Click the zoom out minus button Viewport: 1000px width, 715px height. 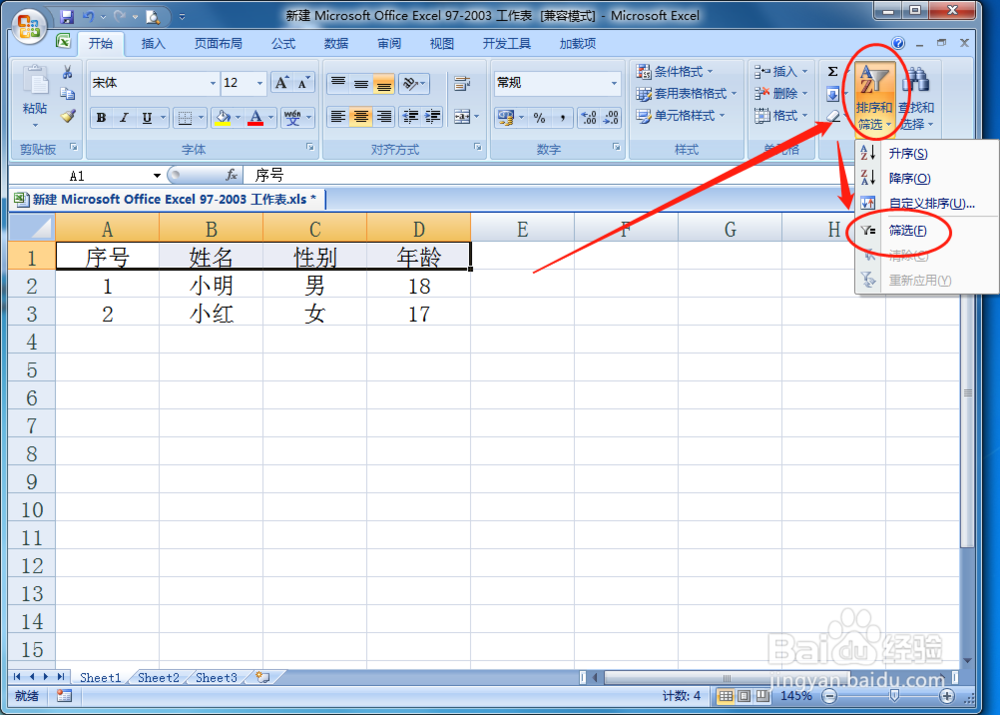[829, 696]
